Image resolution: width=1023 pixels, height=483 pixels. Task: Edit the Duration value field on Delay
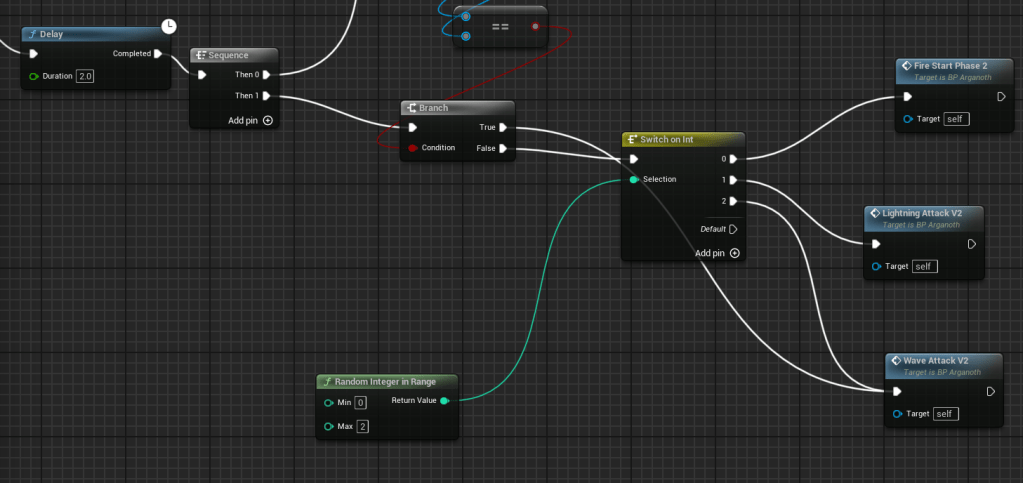coord(84,76)
